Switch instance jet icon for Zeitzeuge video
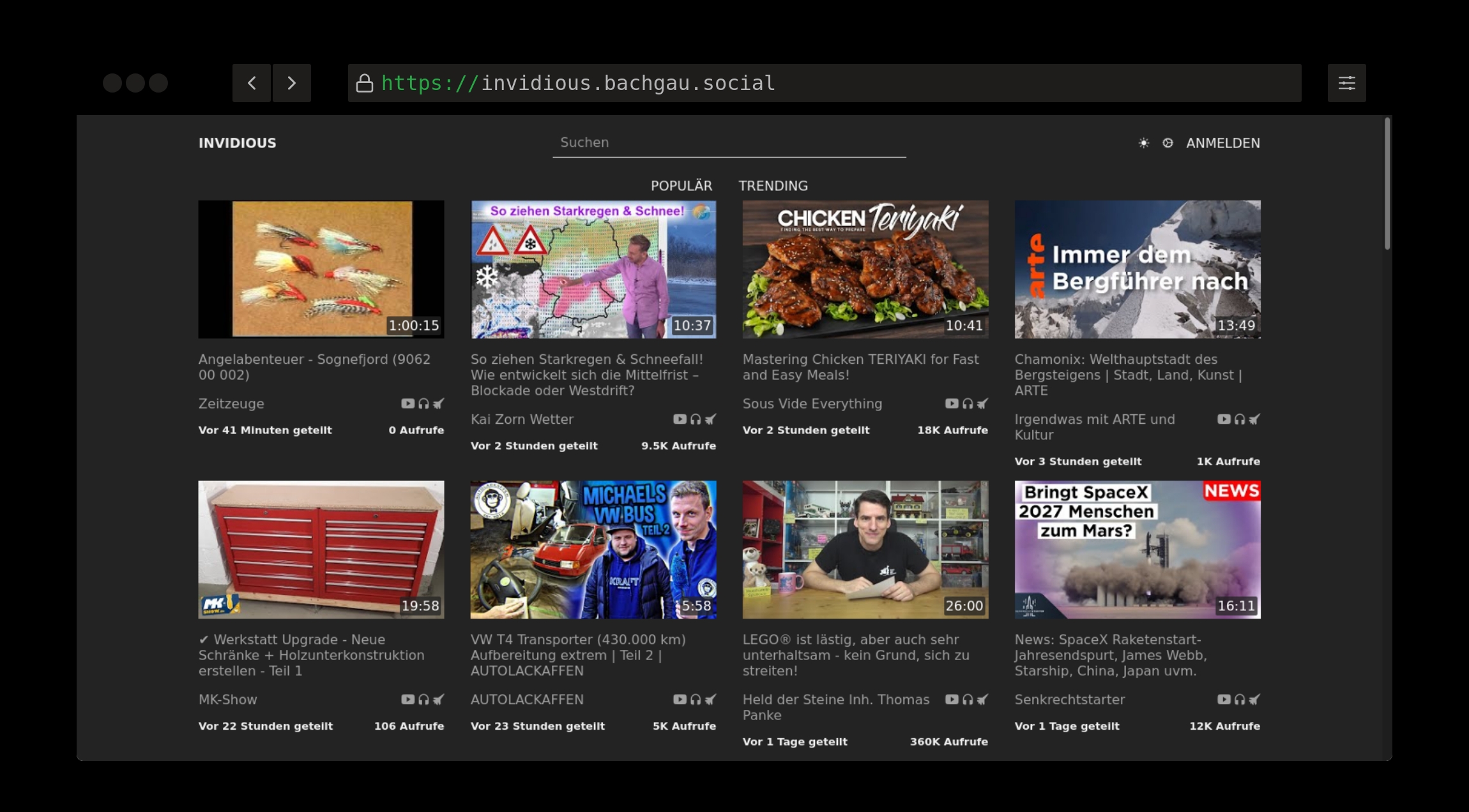Image resolution: width=1469 pixels, height=812 pixels. pyautogui.click(x=438, y=403)
